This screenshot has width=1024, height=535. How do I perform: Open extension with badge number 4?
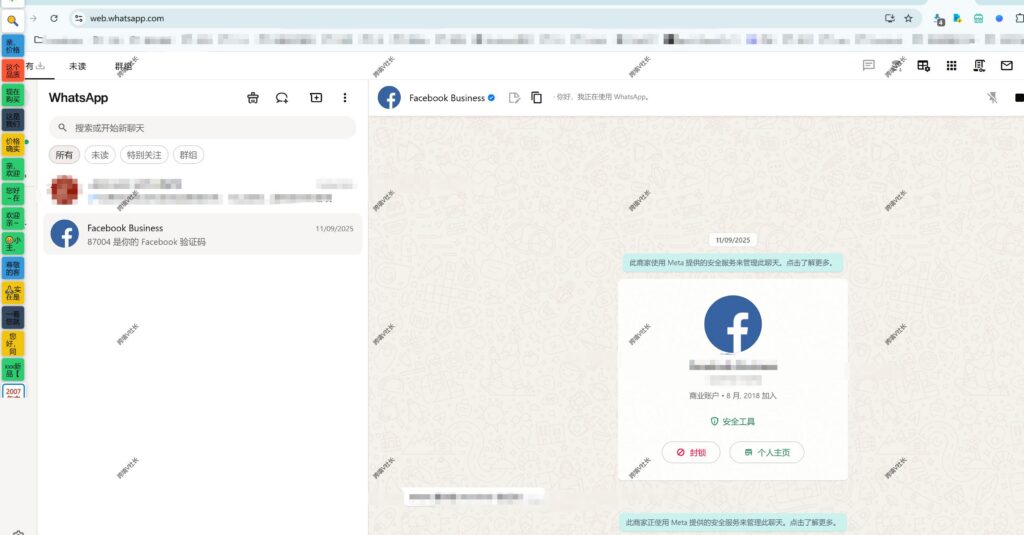(x=939, y=20)
